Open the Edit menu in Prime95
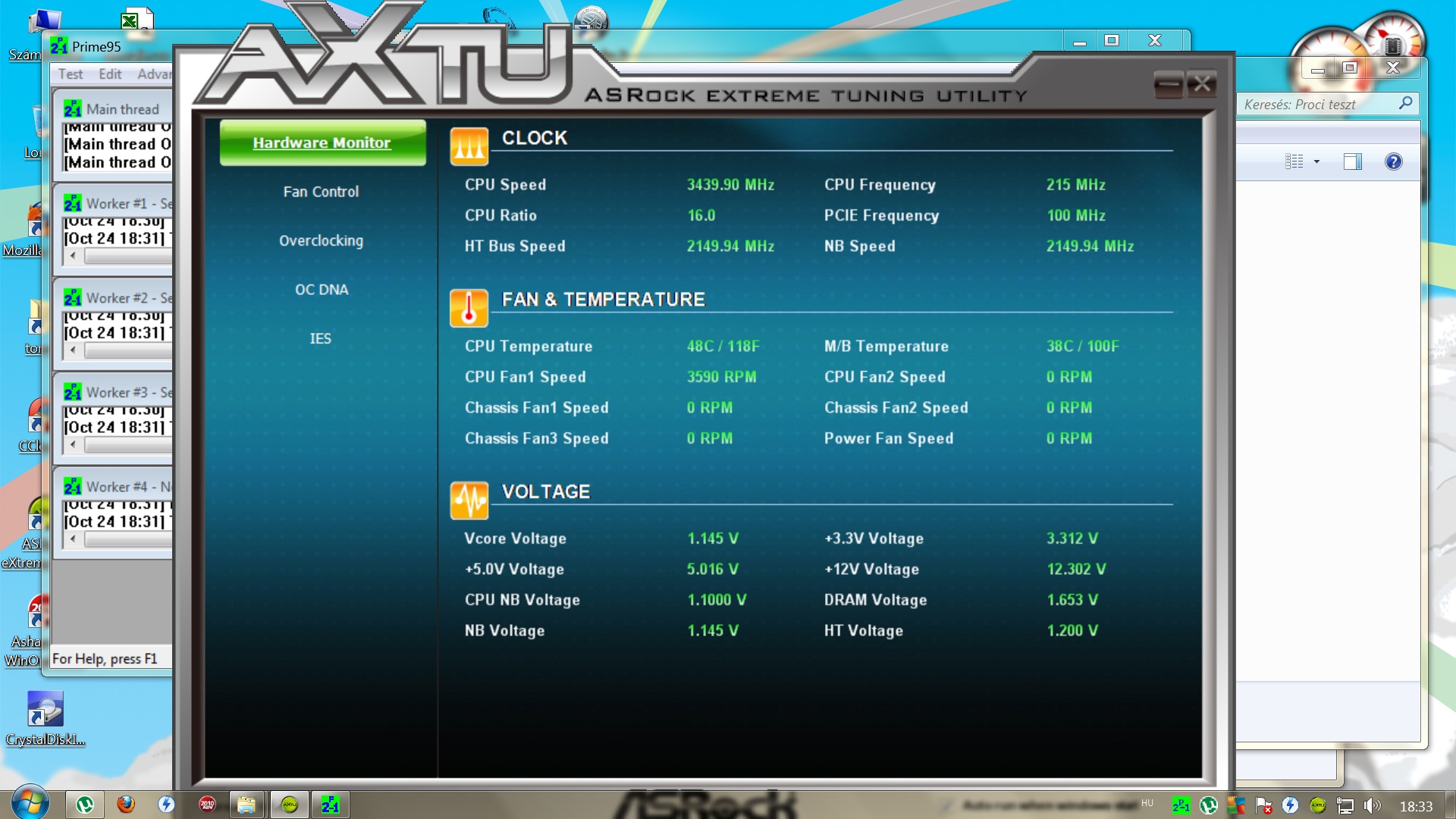 [x=110, y=74]
